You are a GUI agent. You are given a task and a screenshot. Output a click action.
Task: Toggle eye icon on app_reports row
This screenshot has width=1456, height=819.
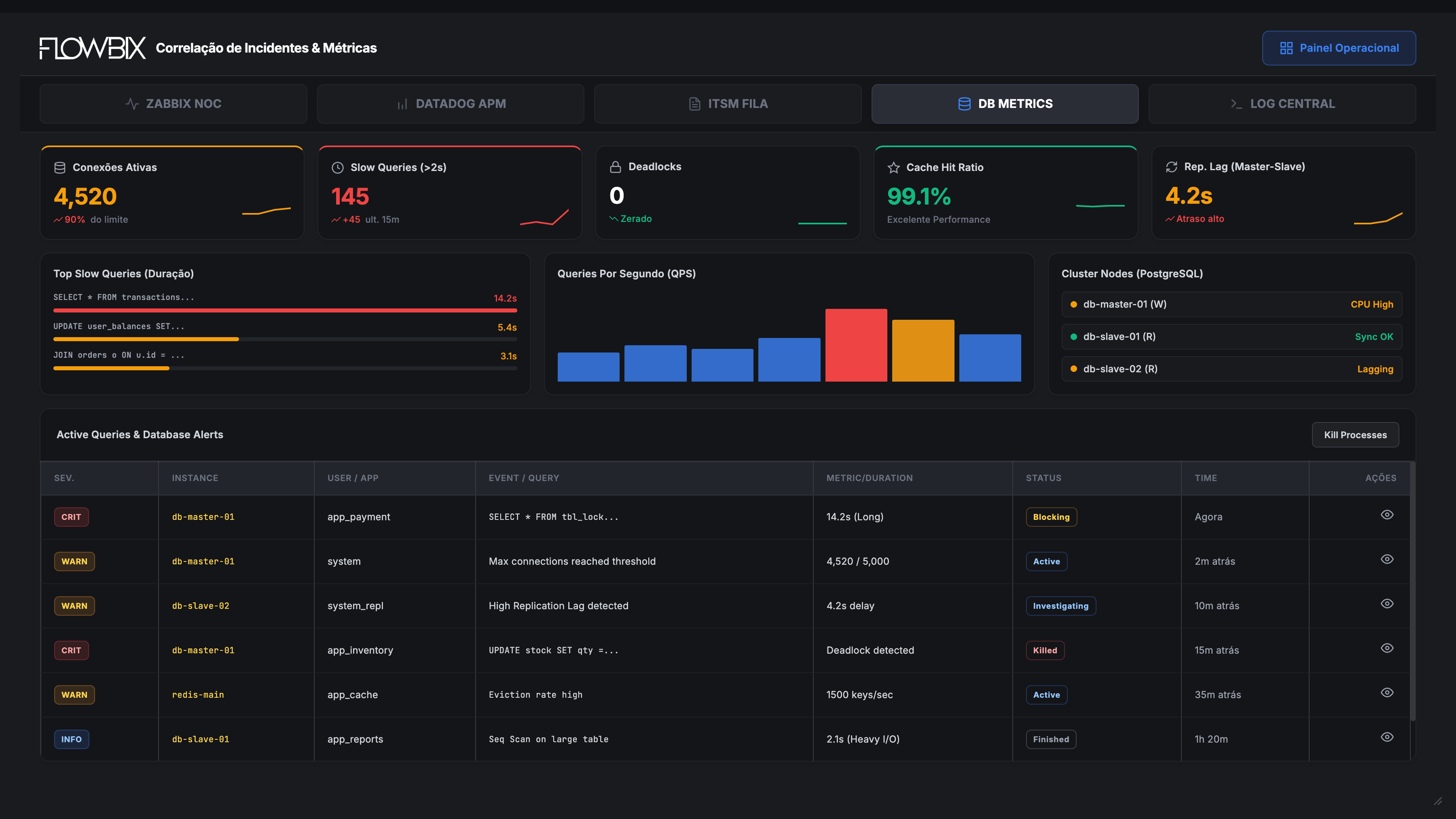(x=1387, y=737)
